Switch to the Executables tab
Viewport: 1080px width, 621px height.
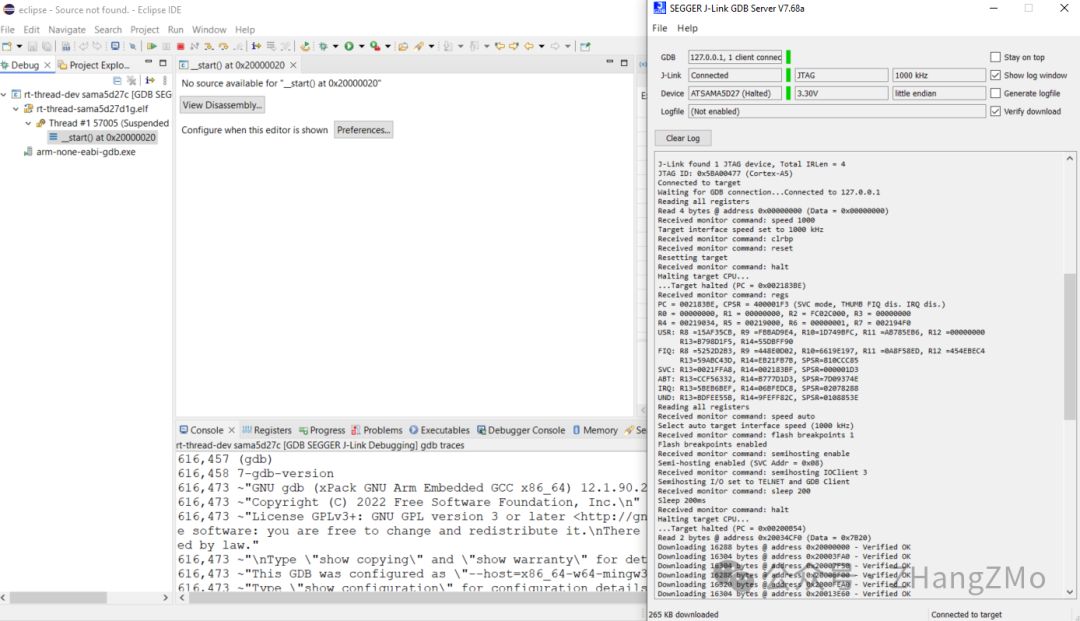[439, 430]
